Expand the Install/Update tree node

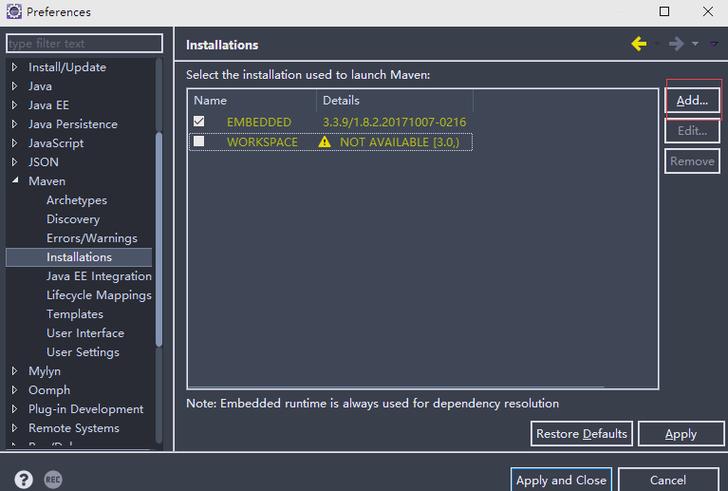tap(14, 67)
